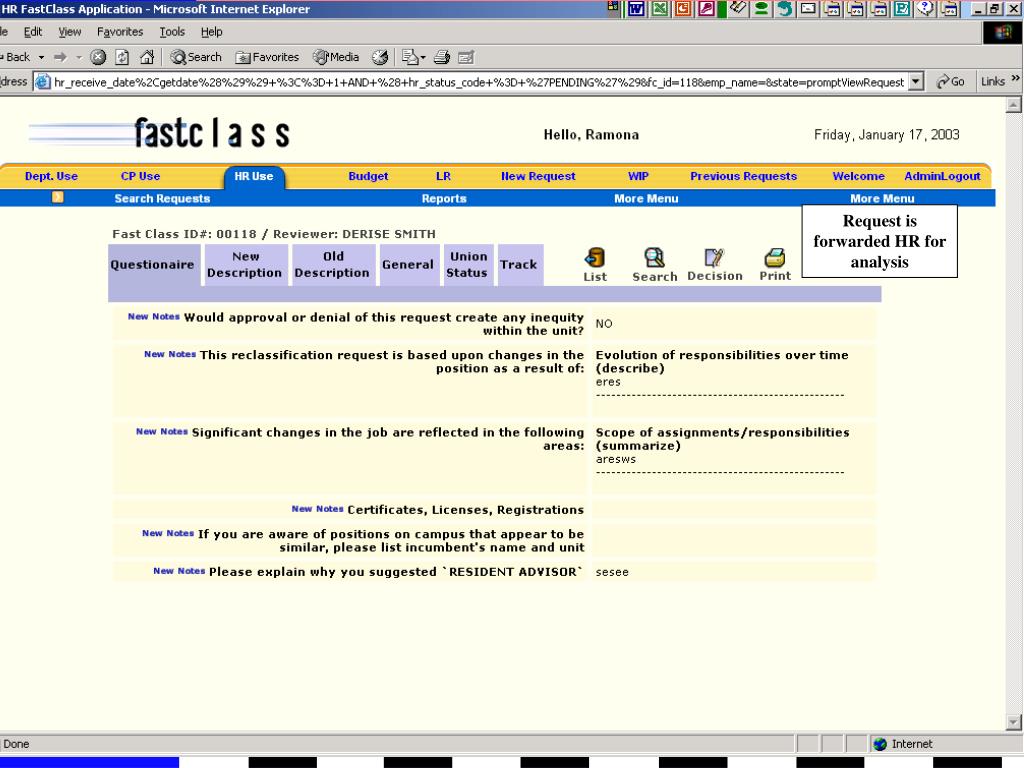Click the question-mark help icon in the Office shortcut bar
Image resolution: width=1024 pixels, height=768 pixels.
click(925, 9)
